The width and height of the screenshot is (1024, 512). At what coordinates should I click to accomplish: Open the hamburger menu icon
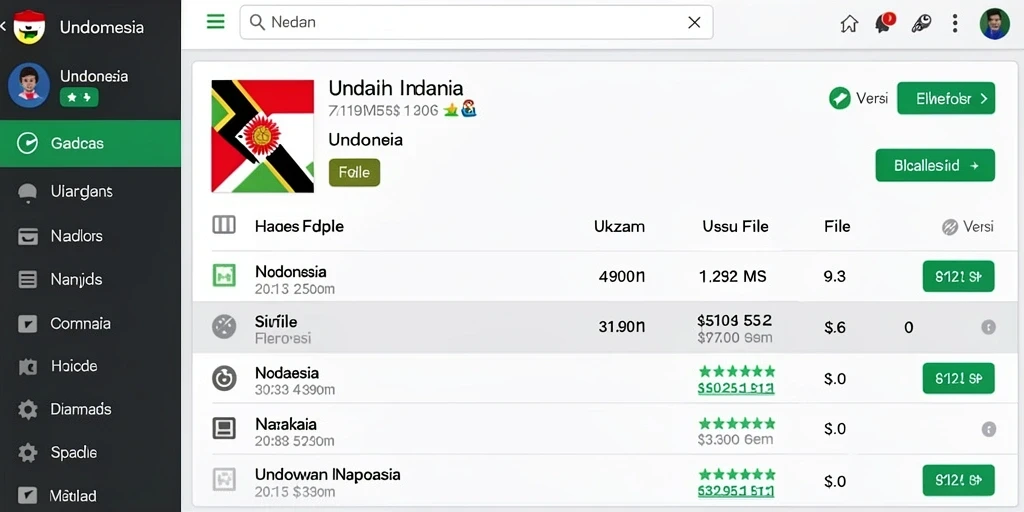[x=216, y=22]
